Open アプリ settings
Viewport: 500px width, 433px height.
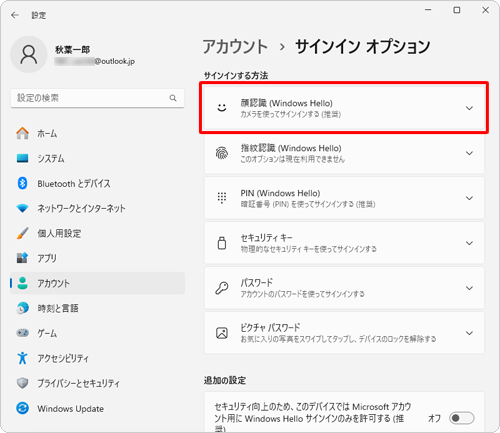click(x=97, y=258)
